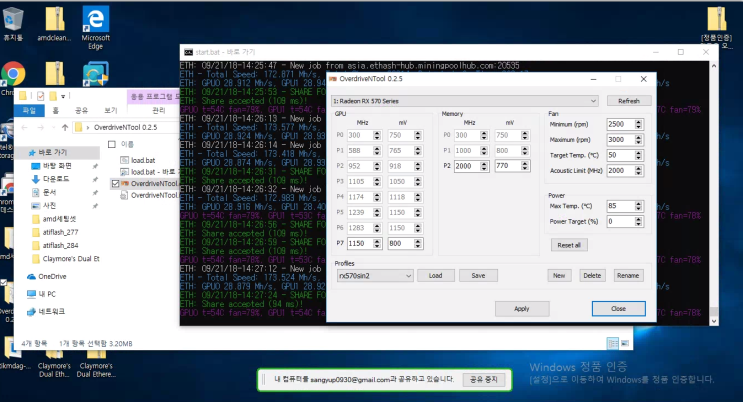
Task: Open the Claymore's Dual Ethere desktop shortcut
Action: point(96,364)
